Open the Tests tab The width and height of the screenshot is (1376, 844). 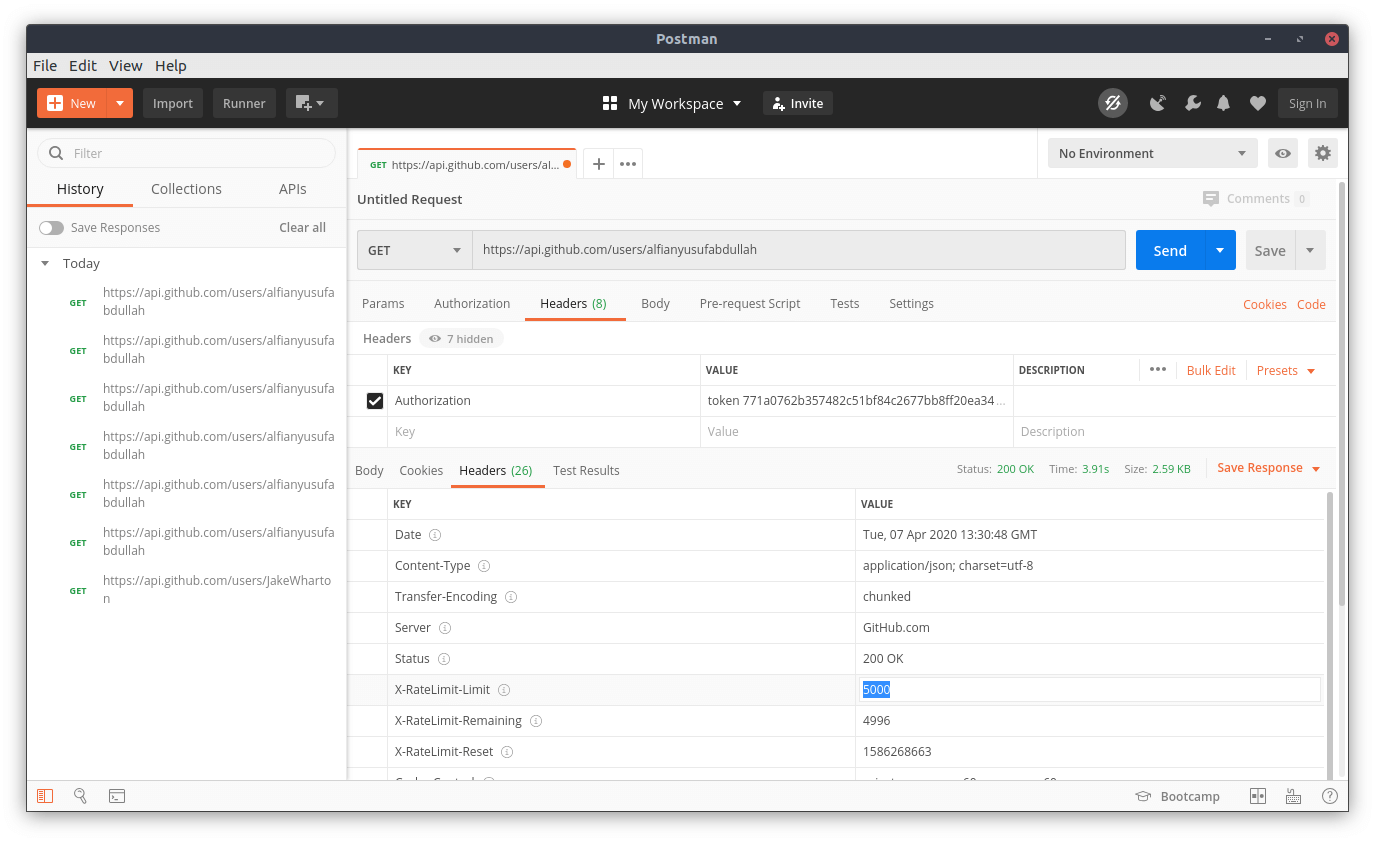tap(844, 304)
